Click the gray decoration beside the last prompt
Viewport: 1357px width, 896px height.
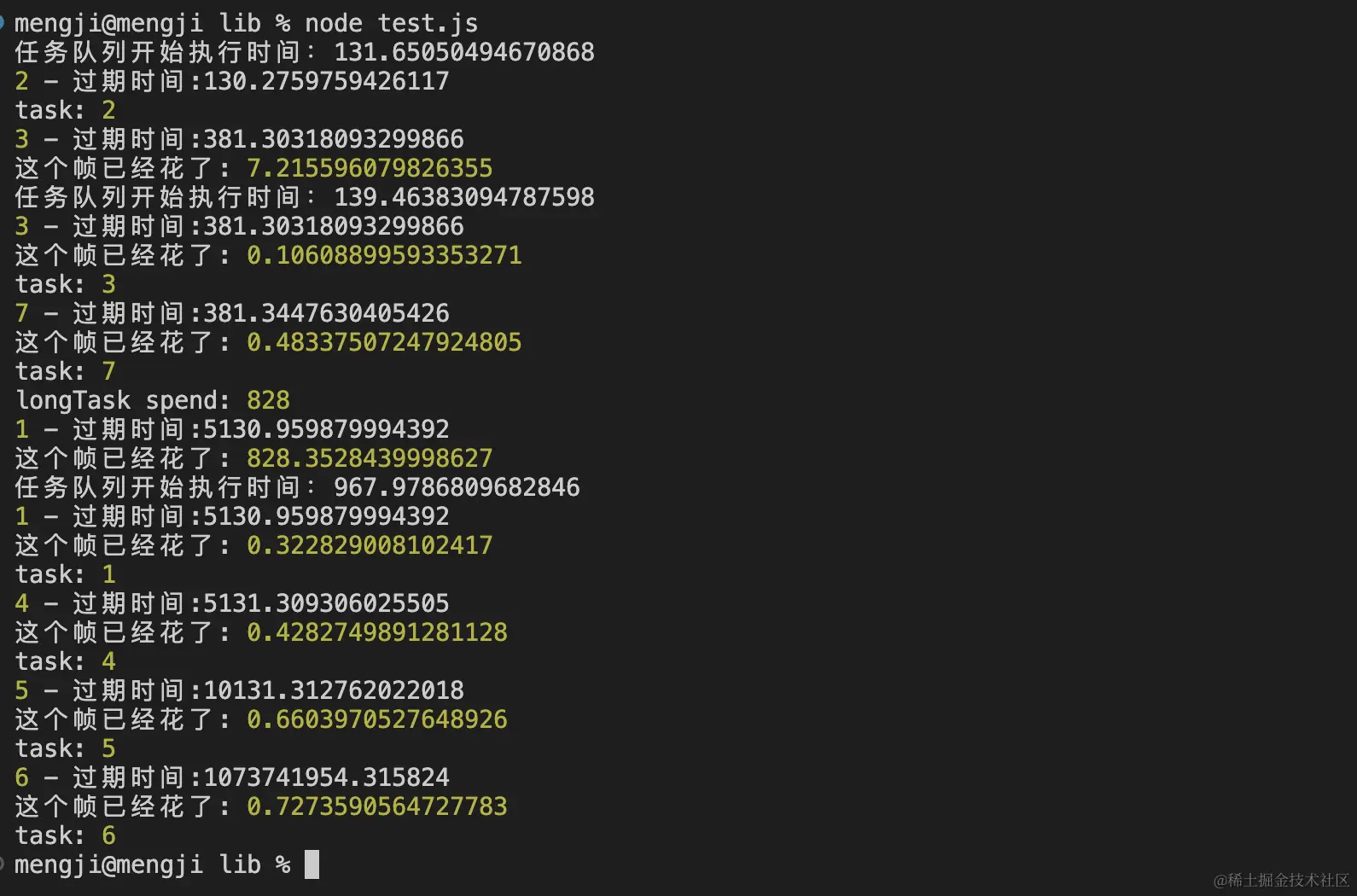click(x=3, y=864)
